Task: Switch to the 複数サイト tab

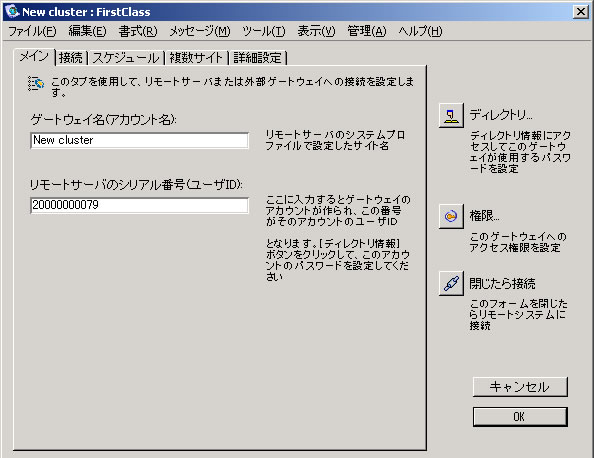Action: coord(196,58)
